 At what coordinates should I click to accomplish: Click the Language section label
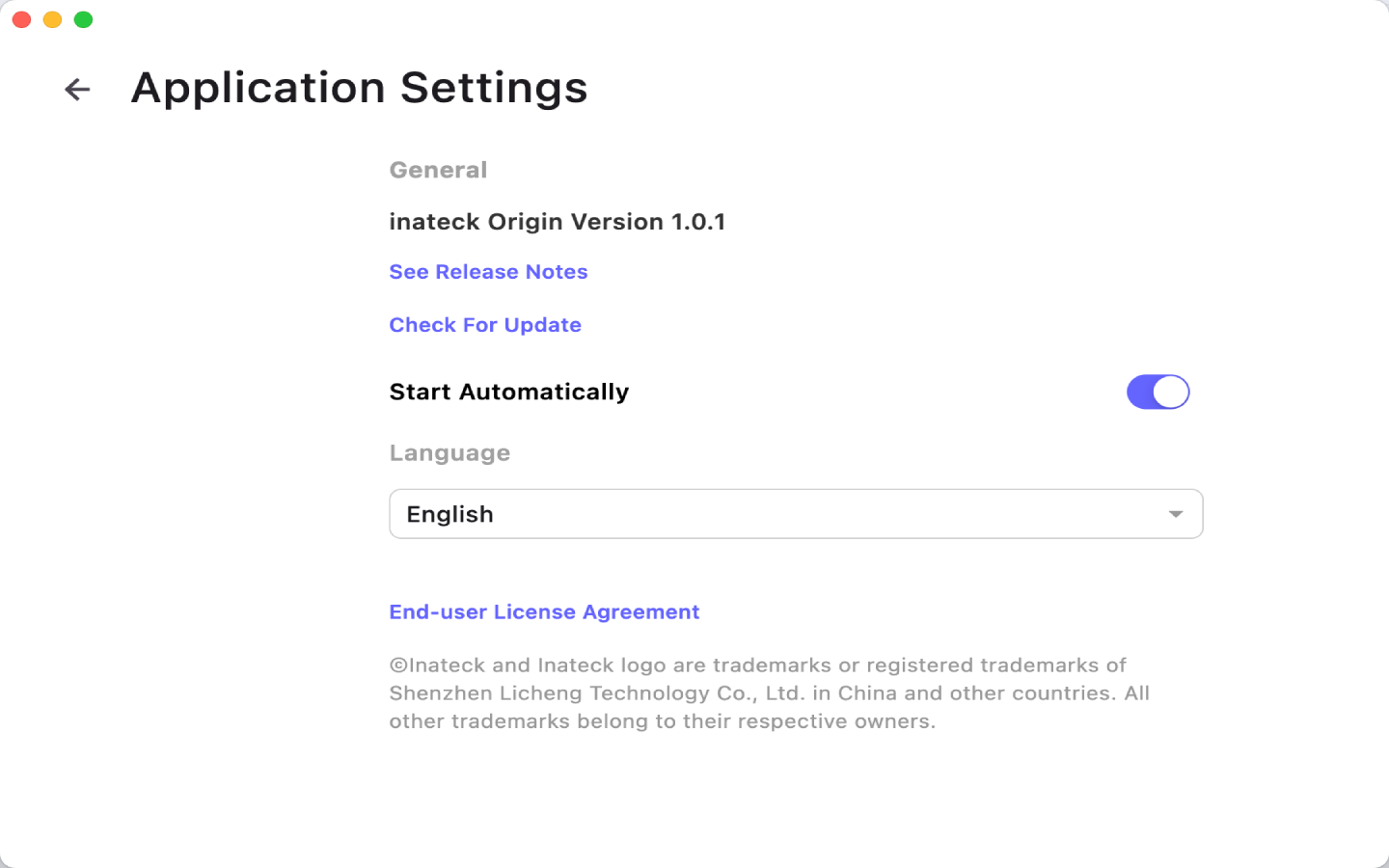449,453
